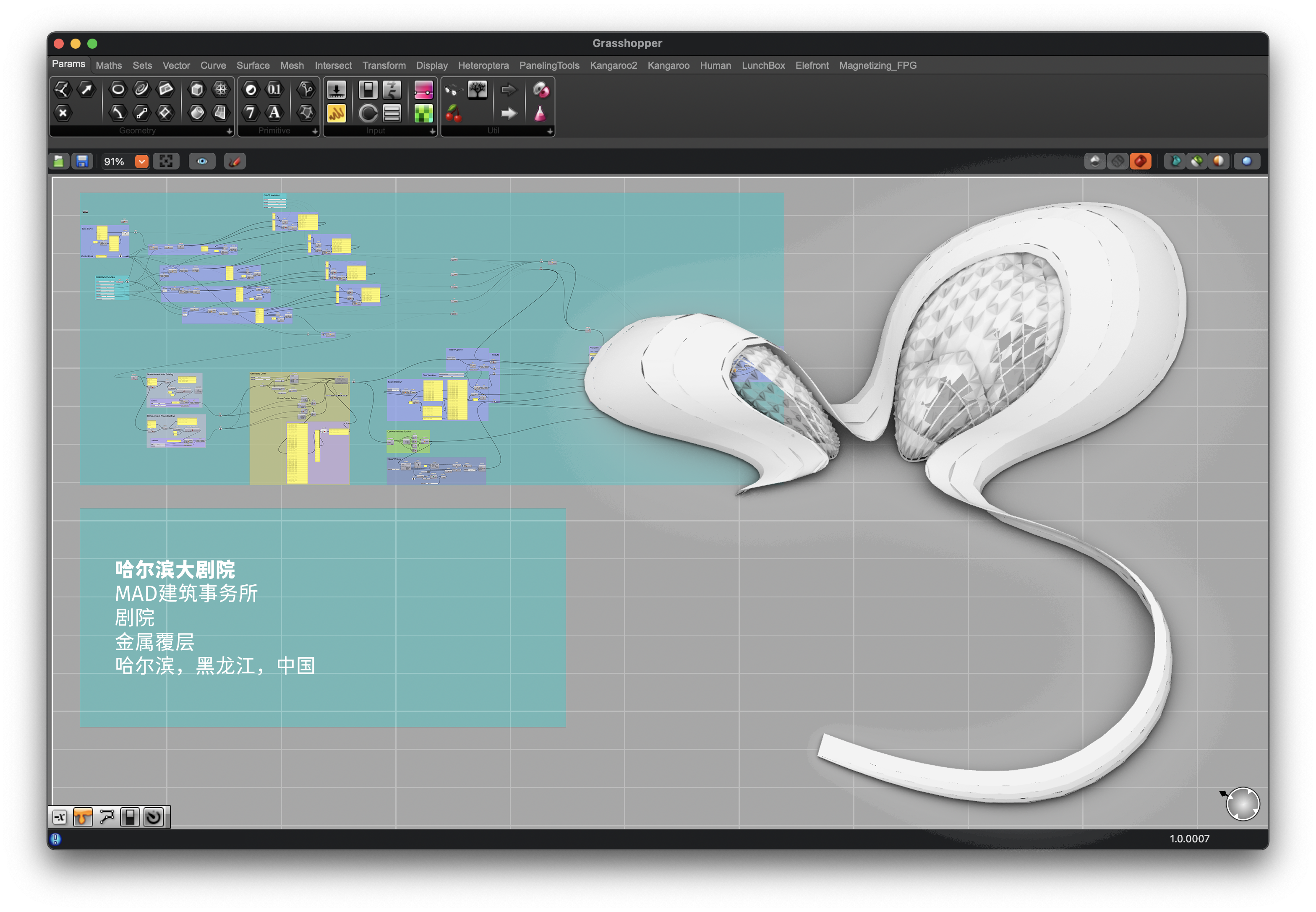The width and height of the screenshot is (1316, 912).
Task: Open the Mesh component tab
Action: (x=292, y=66)
